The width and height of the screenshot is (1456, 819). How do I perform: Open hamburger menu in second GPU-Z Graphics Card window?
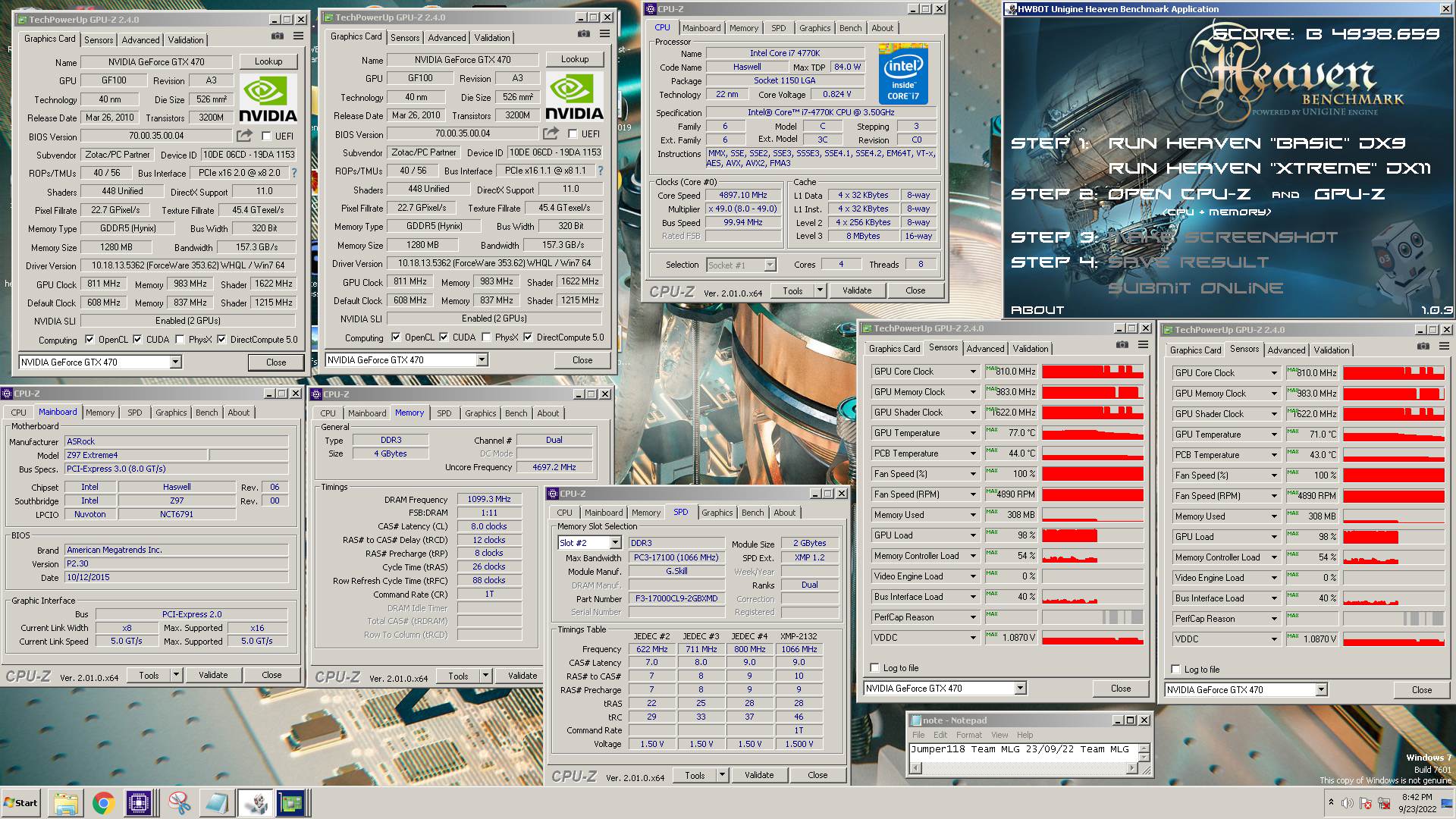pos(605,34)
